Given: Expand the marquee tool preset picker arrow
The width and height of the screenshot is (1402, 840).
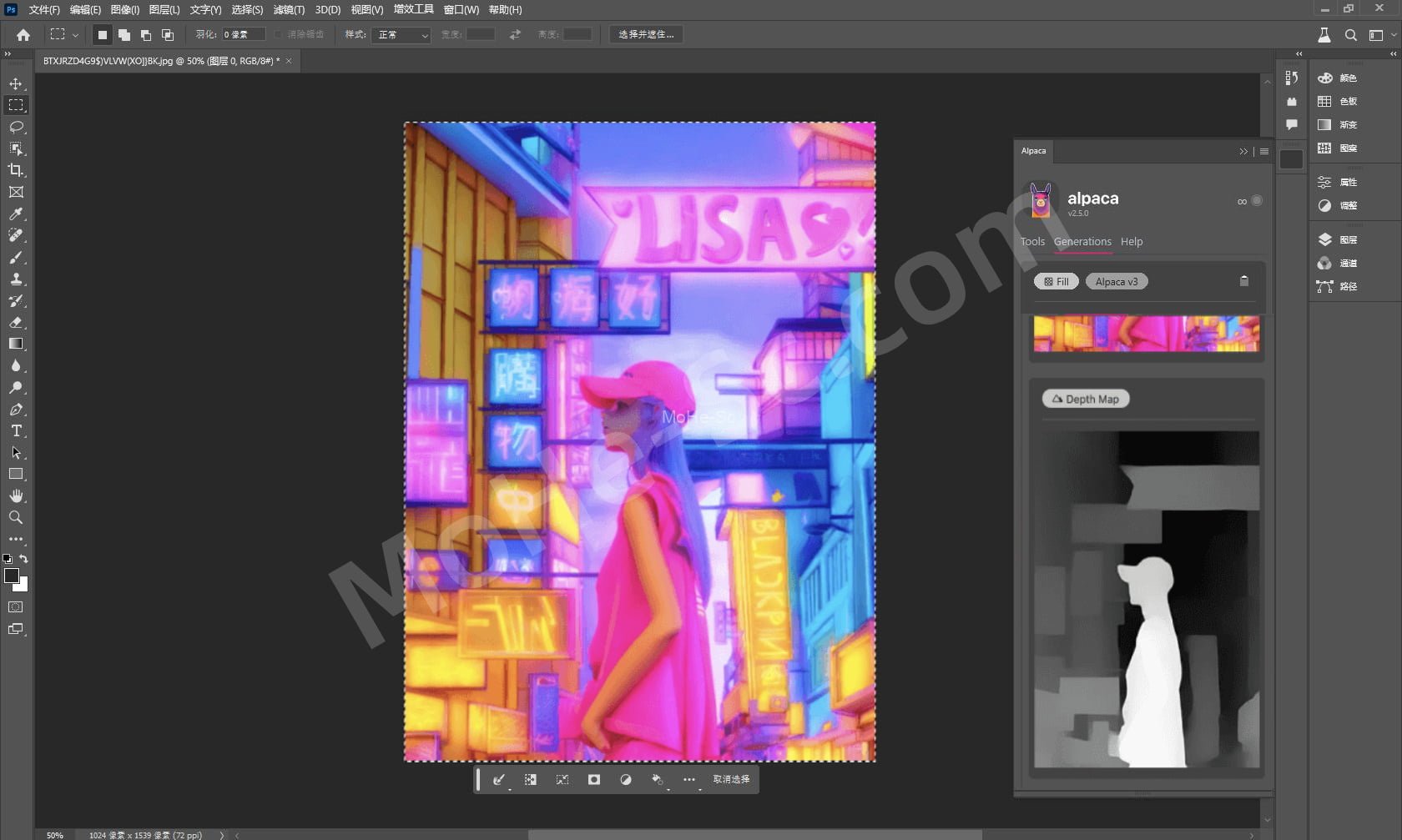Looking at the screenshot, I should click(75, 34).
